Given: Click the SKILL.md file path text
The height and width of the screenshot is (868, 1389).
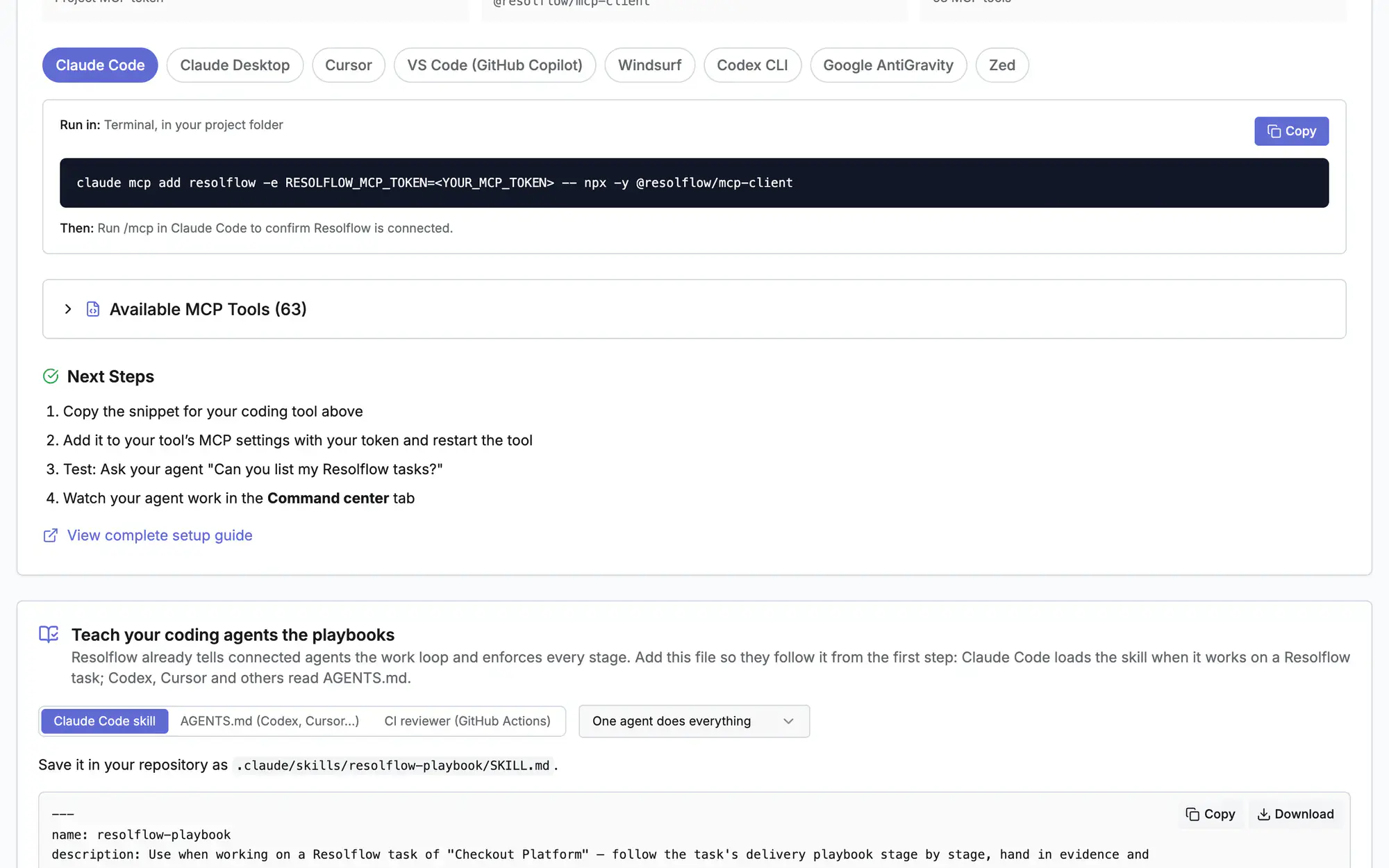Looking at the screenshot, I should pyautogui.click(x=393, y=765).
